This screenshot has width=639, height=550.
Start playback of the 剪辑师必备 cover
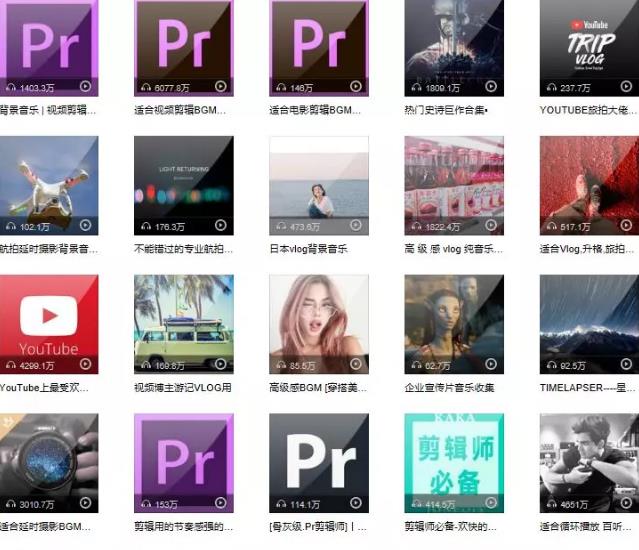pos(490,504)
